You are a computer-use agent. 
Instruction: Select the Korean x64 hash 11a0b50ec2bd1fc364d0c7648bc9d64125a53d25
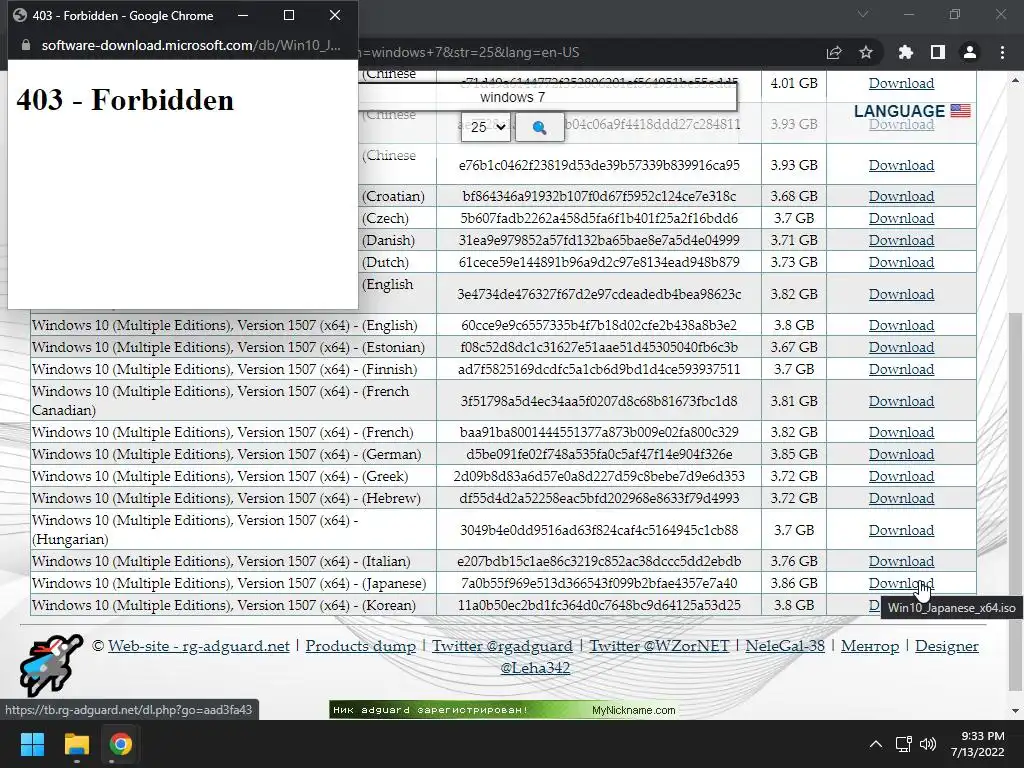pyautogui.click(x=599, y=605)
